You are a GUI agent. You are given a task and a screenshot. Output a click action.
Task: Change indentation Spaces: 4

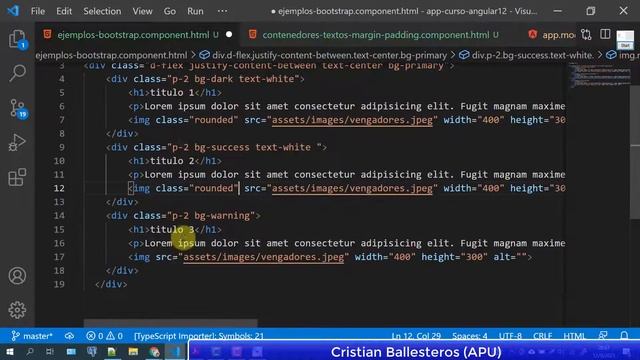[469, 336]
